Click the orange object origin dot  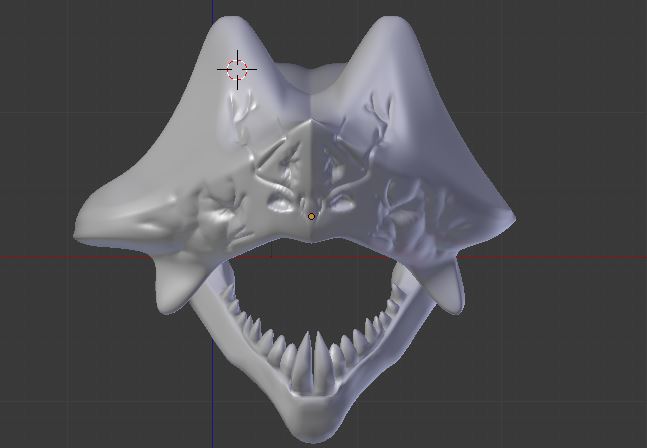311,216
